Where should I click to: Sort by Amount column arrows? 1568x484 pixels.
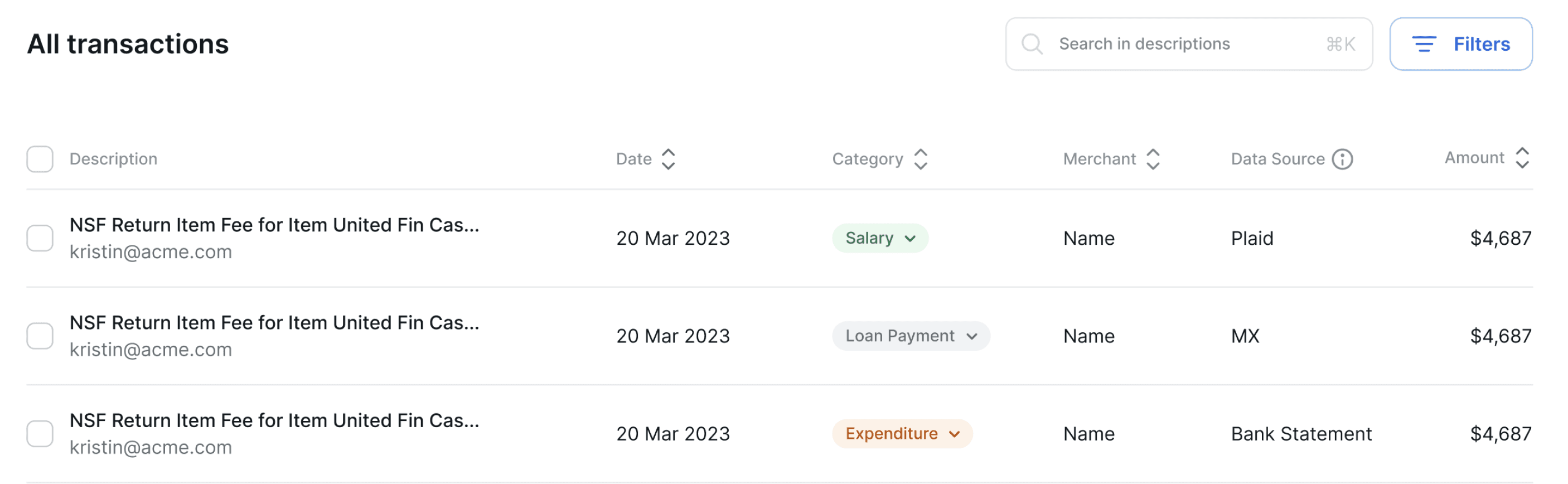[1522, 158]
